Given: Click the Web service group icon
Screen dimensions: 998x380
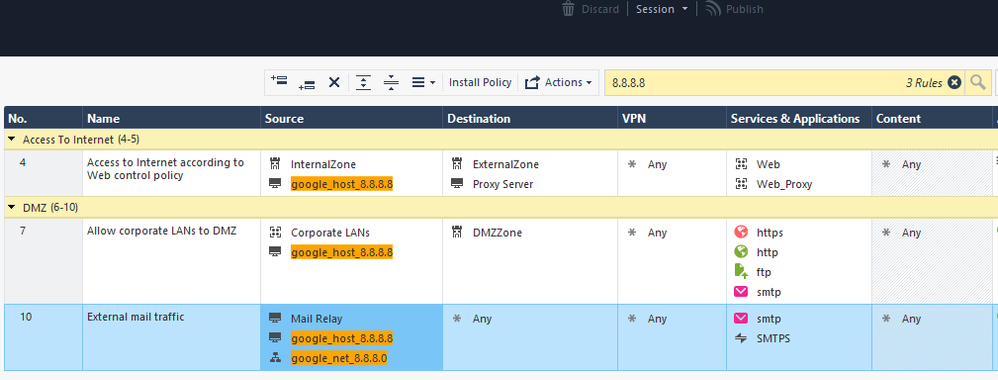Looking at the screenshot, I should click(x=741, y=164).
